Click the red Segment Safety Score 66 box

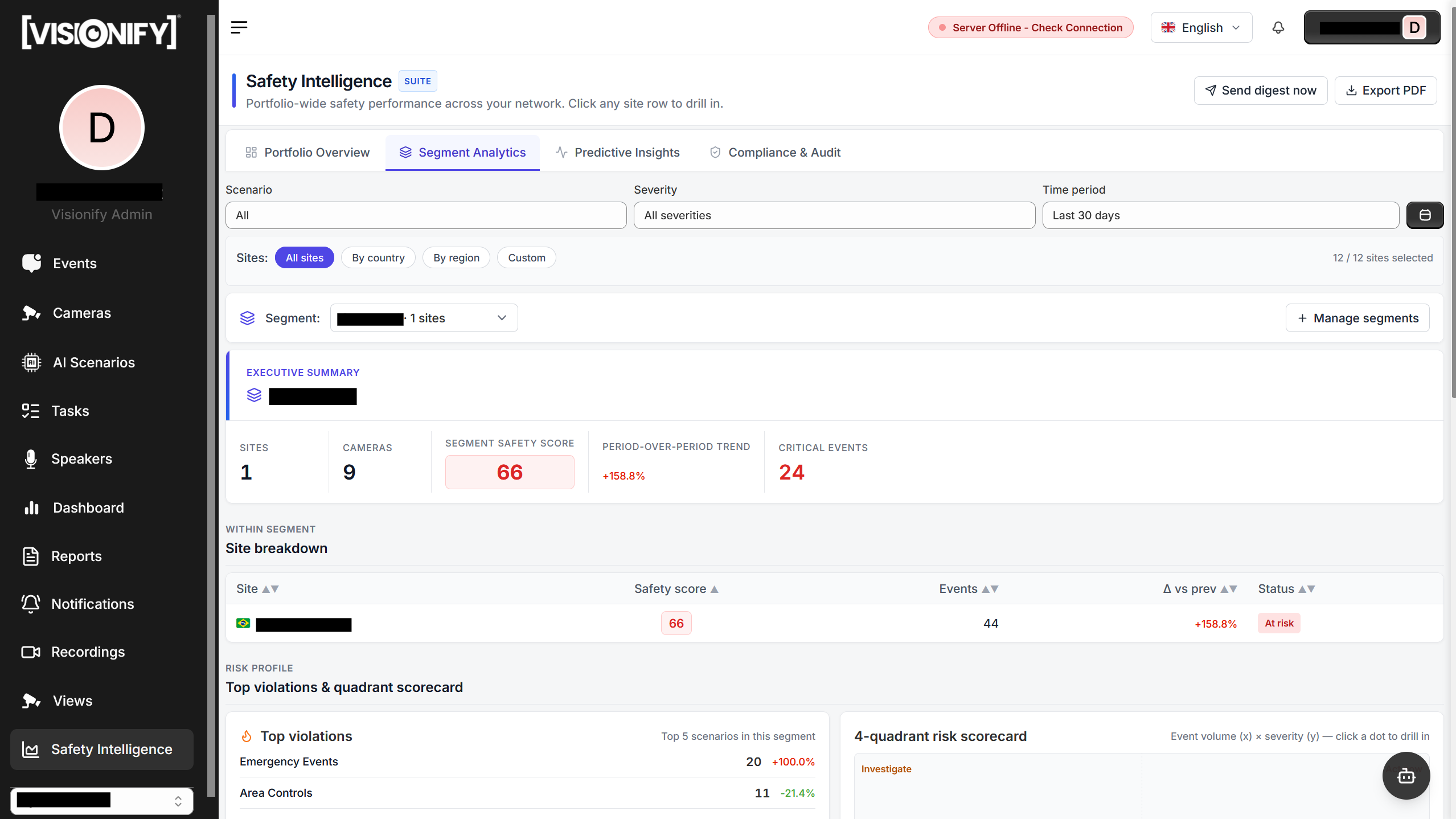click(510, 472)
